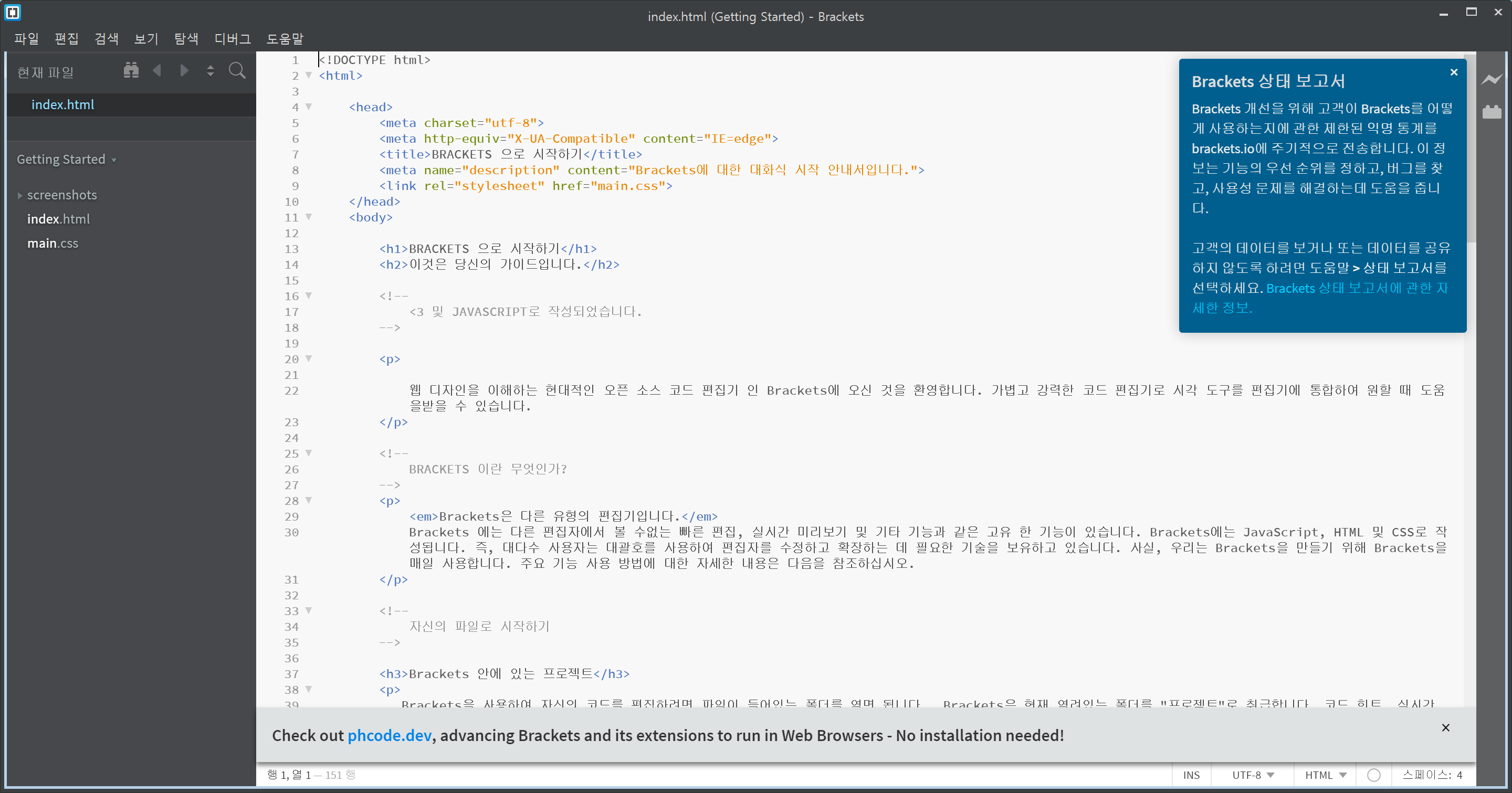Open the Getting Started project dropdown

point(66,160)
